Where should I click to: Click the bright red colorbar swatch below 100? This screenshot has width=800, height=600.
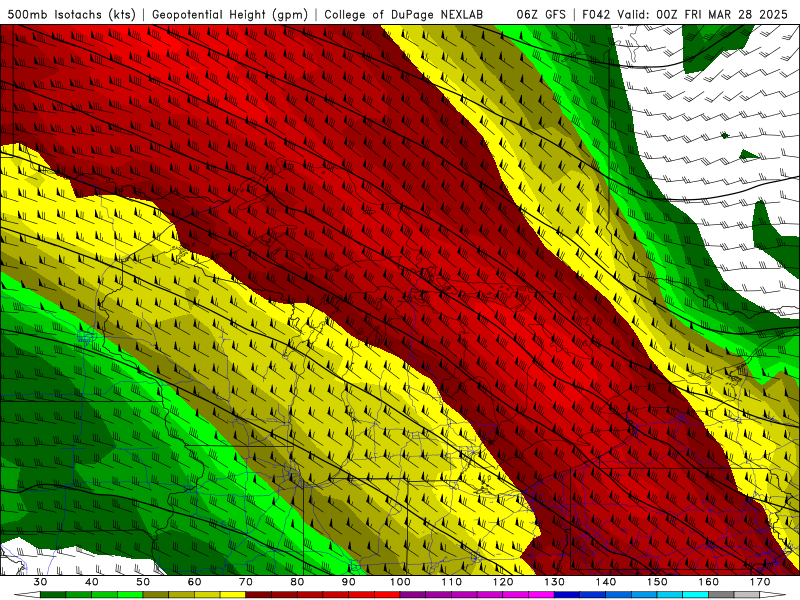(387, 595)
